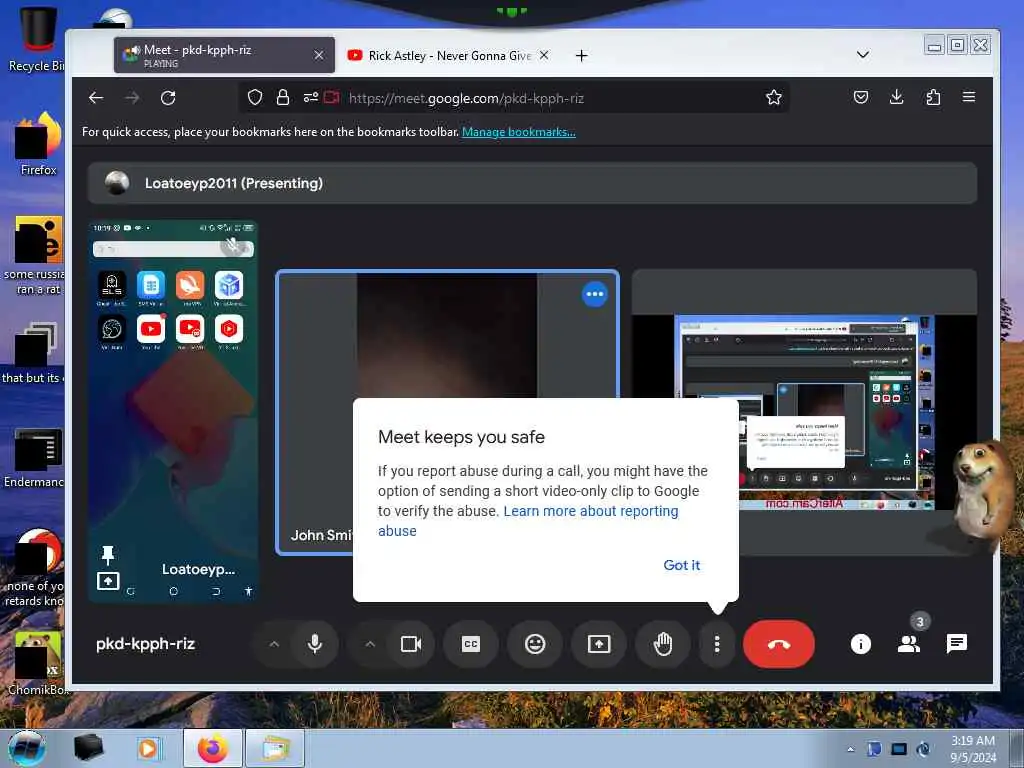
Task: Open tracking protection shield icon
Action: (255, 98)
